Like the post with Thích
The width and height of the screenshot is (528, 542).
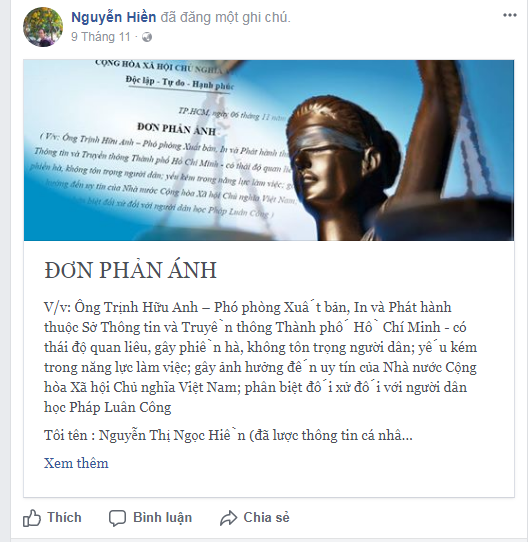coord(64,517)
